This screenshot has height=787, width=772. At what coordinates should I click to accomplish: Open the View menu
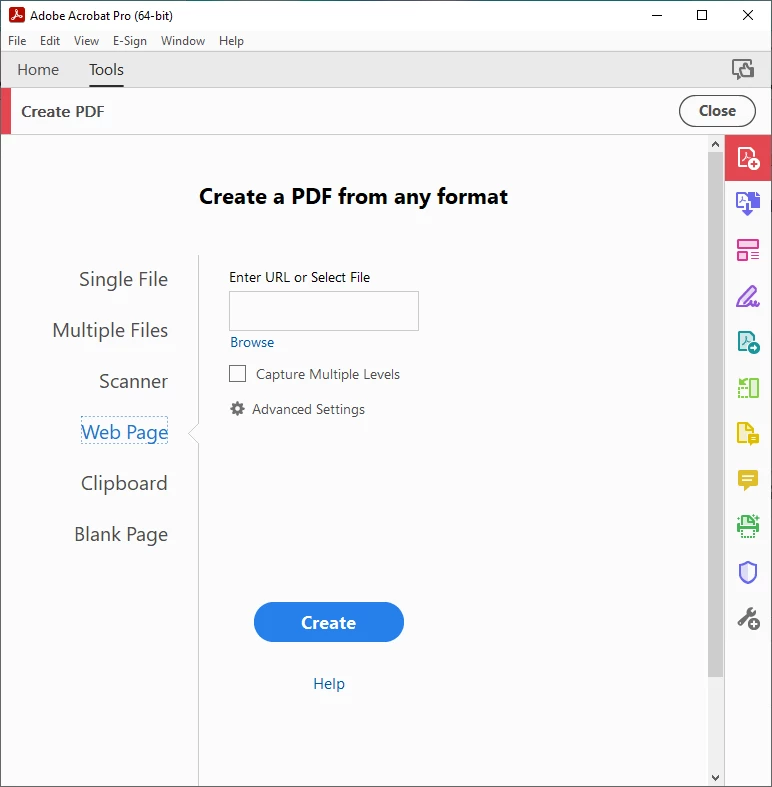point(86,41)
